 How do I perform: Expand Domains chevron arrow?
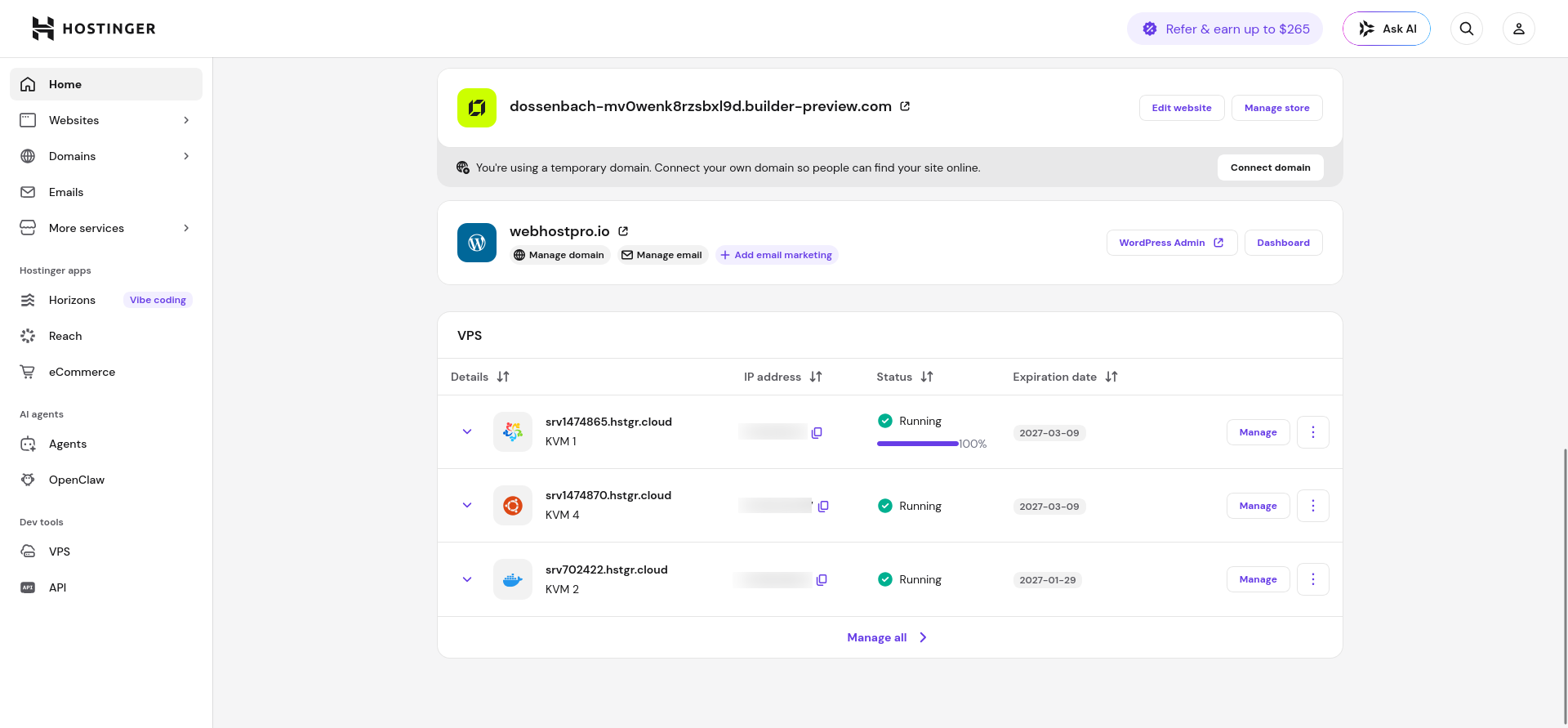pyautogui.click(x=186, y=156)
